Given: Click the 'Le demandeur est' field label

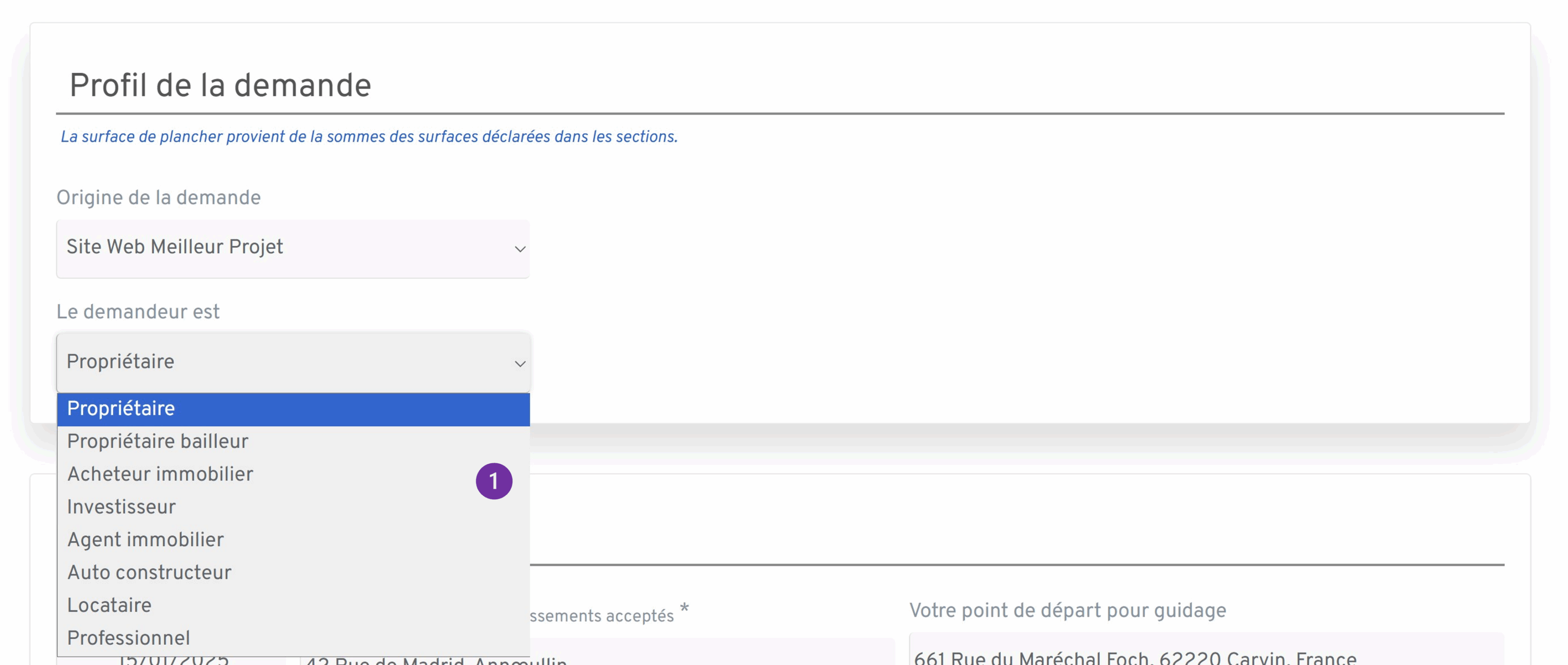Looking at the screenshot, I should (x=138, y=311).
